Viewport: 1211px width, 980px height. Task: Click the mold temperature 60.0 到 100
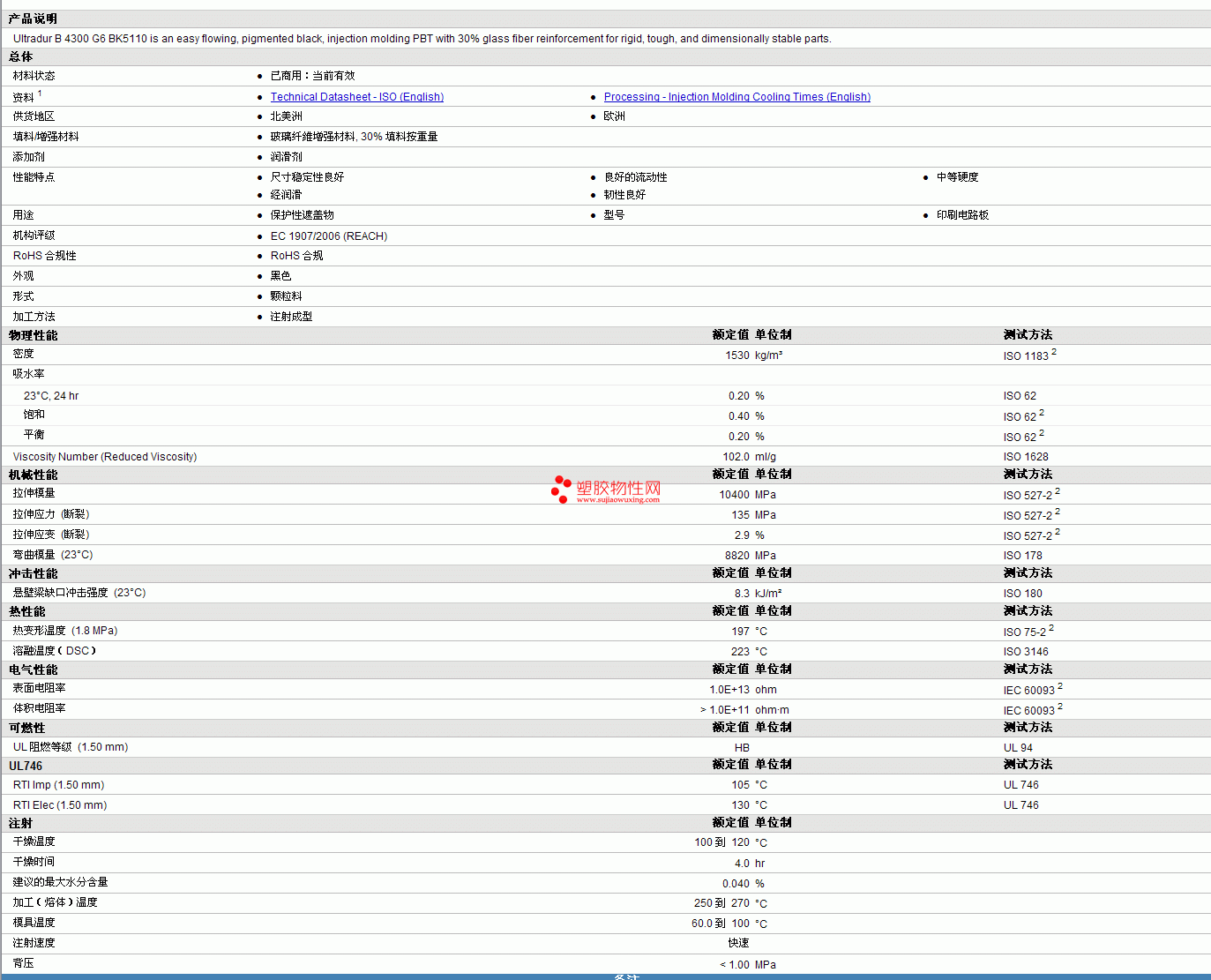pyautogui.click(x=721, y=924)
